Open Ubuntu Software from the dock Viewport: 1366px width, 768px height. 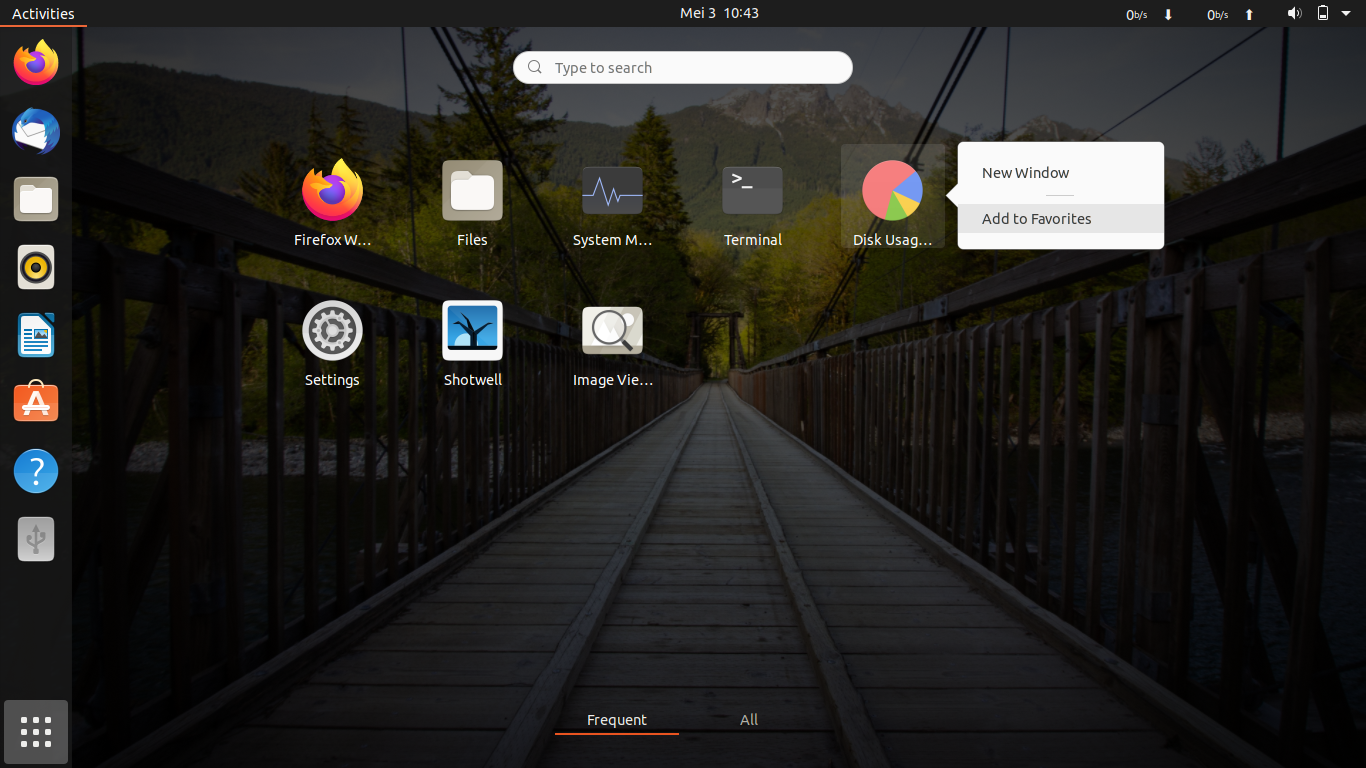tap(35, 402)
